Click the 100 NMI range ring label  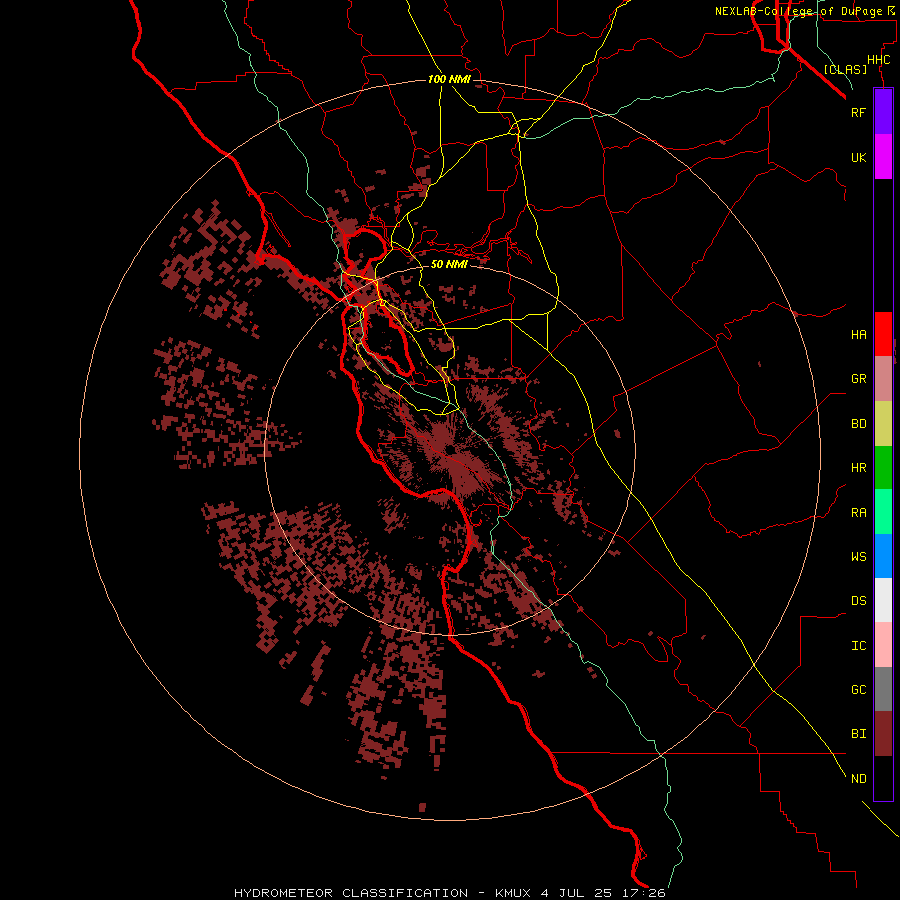448,79
